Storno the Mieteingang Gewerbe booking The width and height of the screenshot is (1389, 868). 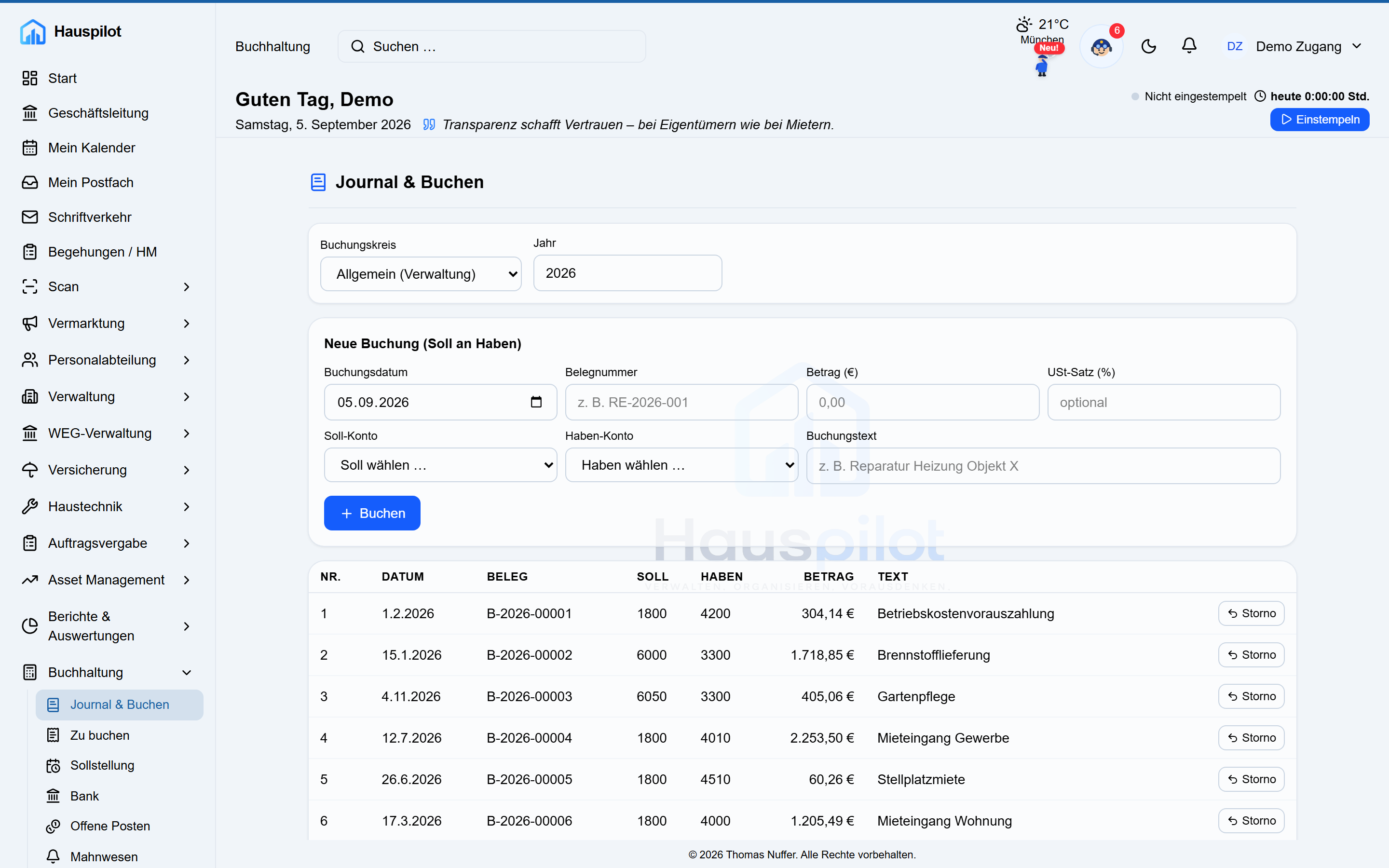(1251, 738)
